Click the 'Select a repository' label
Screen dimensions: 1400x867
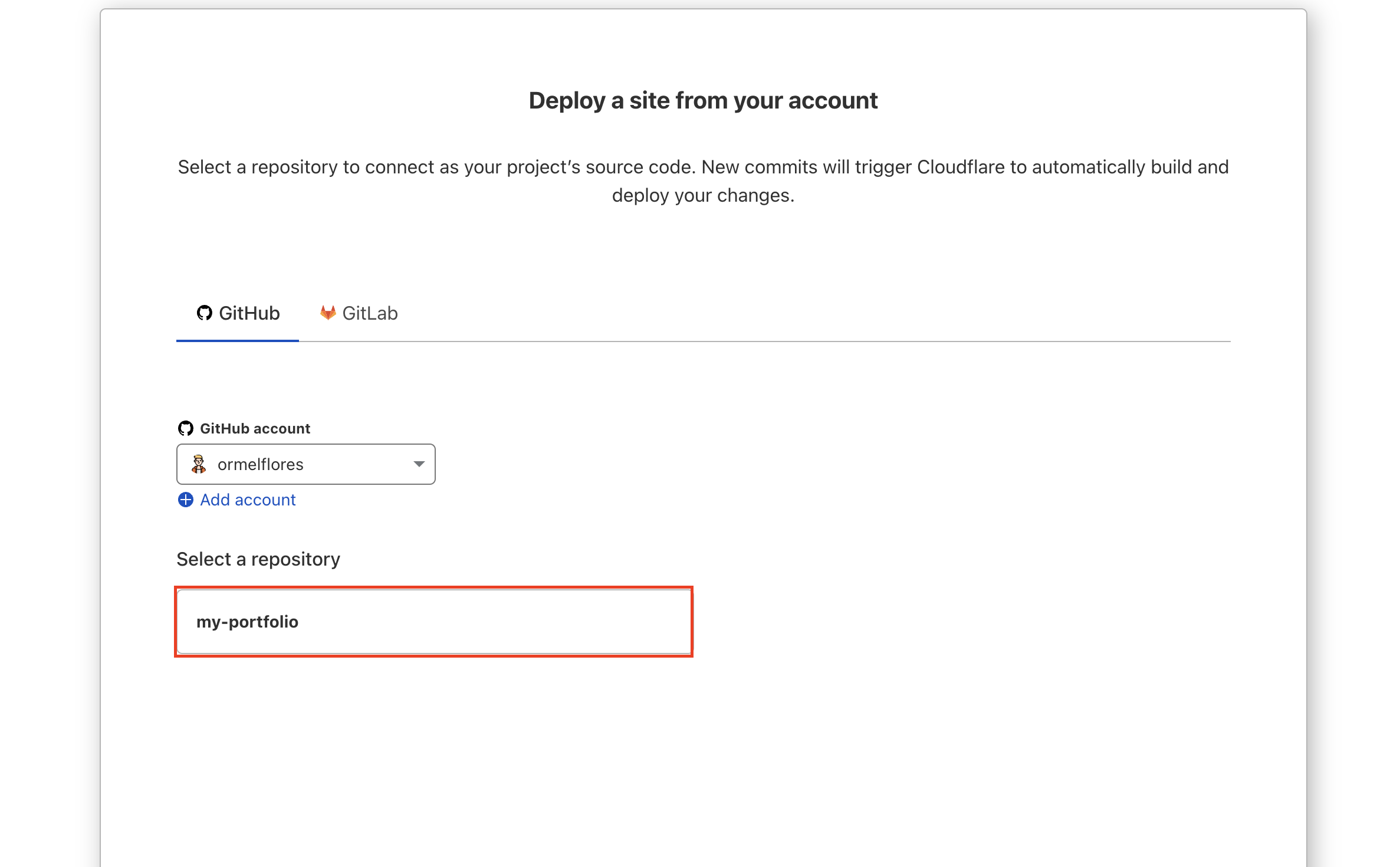(x=258, y=559)
